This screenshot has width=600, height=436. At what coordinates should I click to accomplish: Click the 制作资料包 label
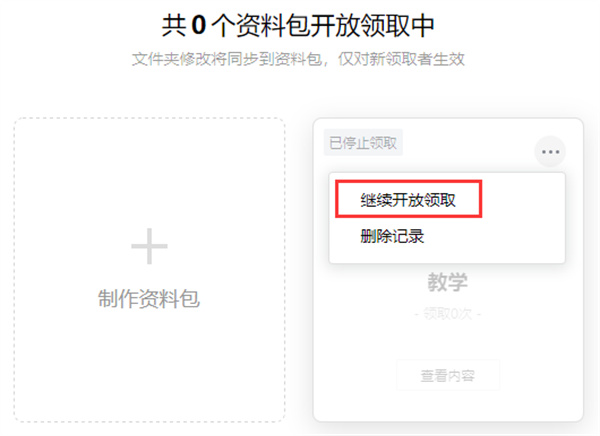[149, 299]
